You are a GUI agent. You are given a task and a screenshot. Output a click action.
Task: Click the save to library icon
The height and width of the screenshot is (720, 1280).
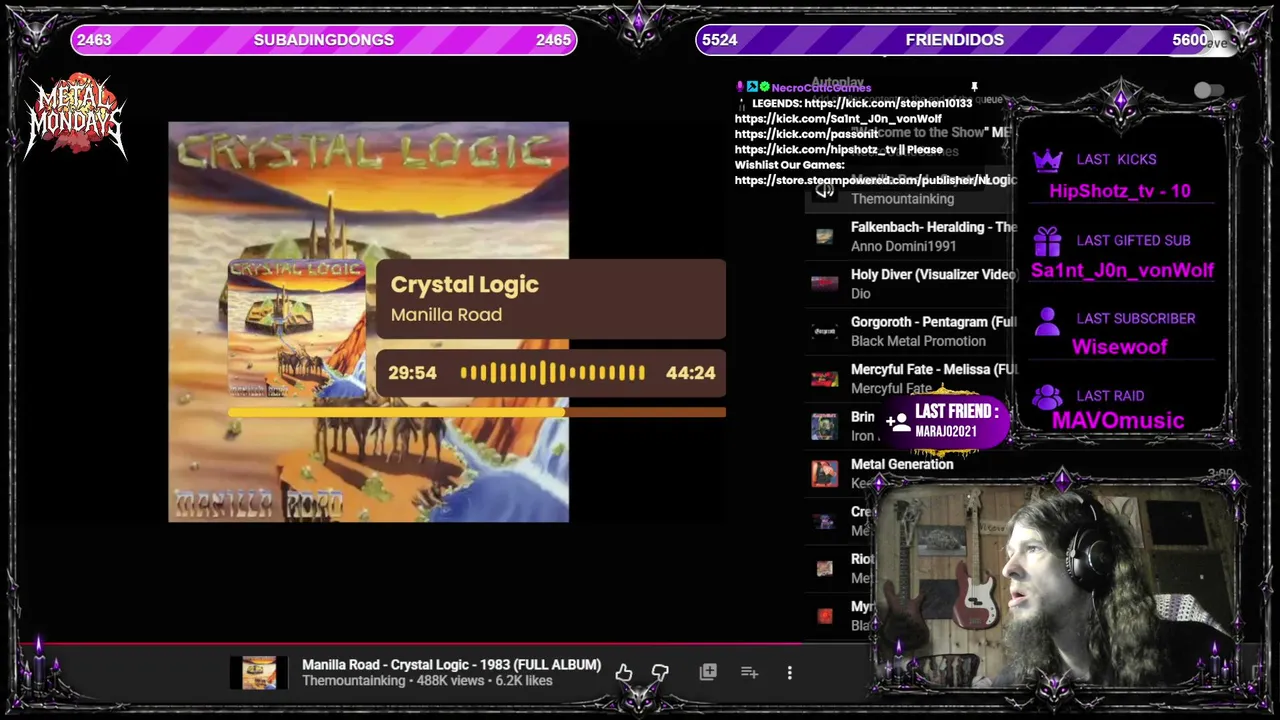tap(708, 672)
